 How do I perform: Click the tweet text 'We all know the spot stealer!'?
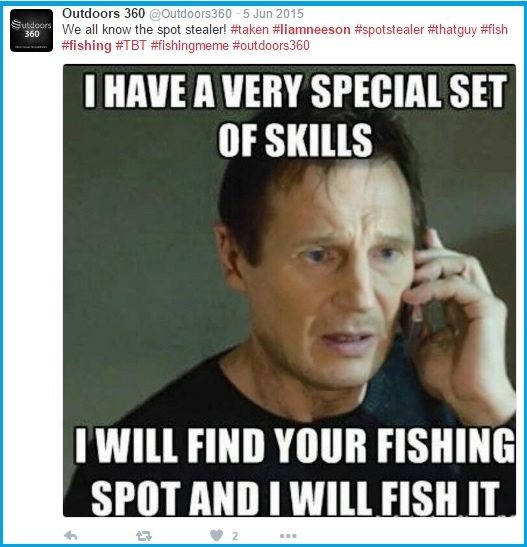tap(144, 30)
